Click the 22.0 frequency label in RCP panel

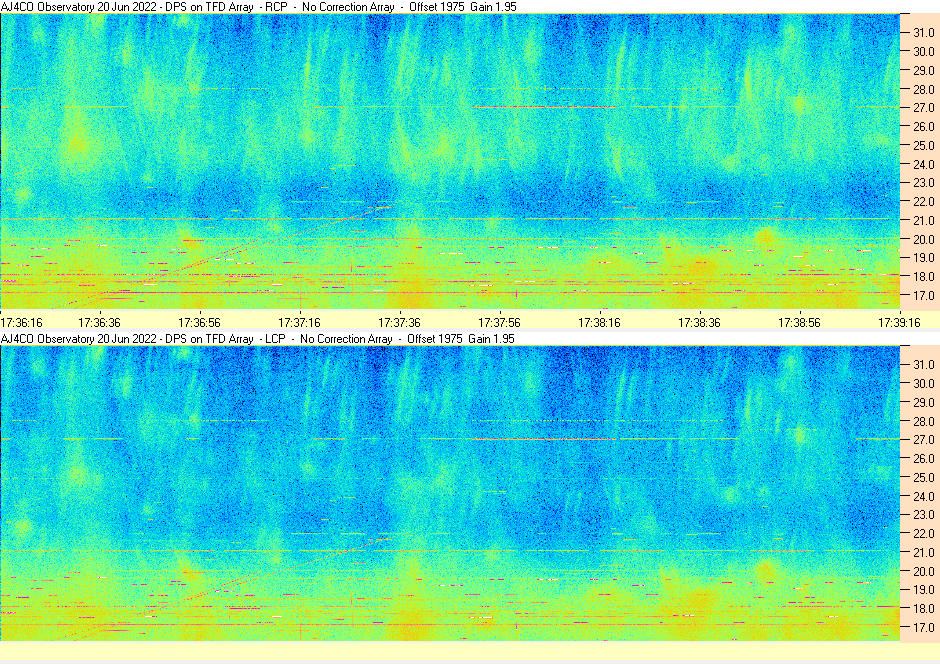[924, 202]
